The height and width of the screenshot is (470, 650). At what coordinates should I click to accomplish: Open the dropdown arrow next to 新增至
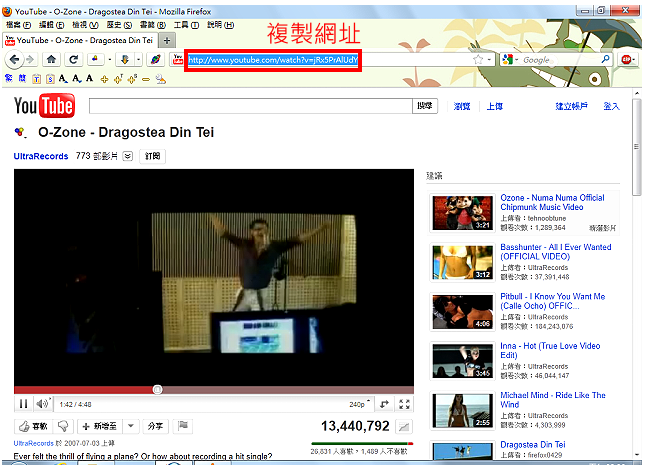[x=131, y=426]
